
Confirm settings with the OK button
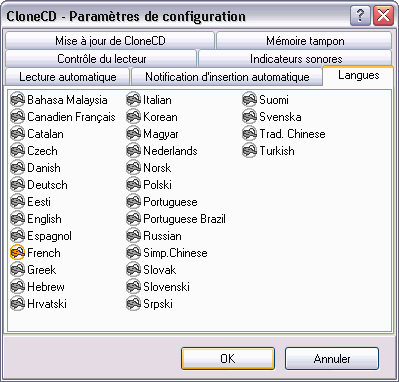[228, 359]
